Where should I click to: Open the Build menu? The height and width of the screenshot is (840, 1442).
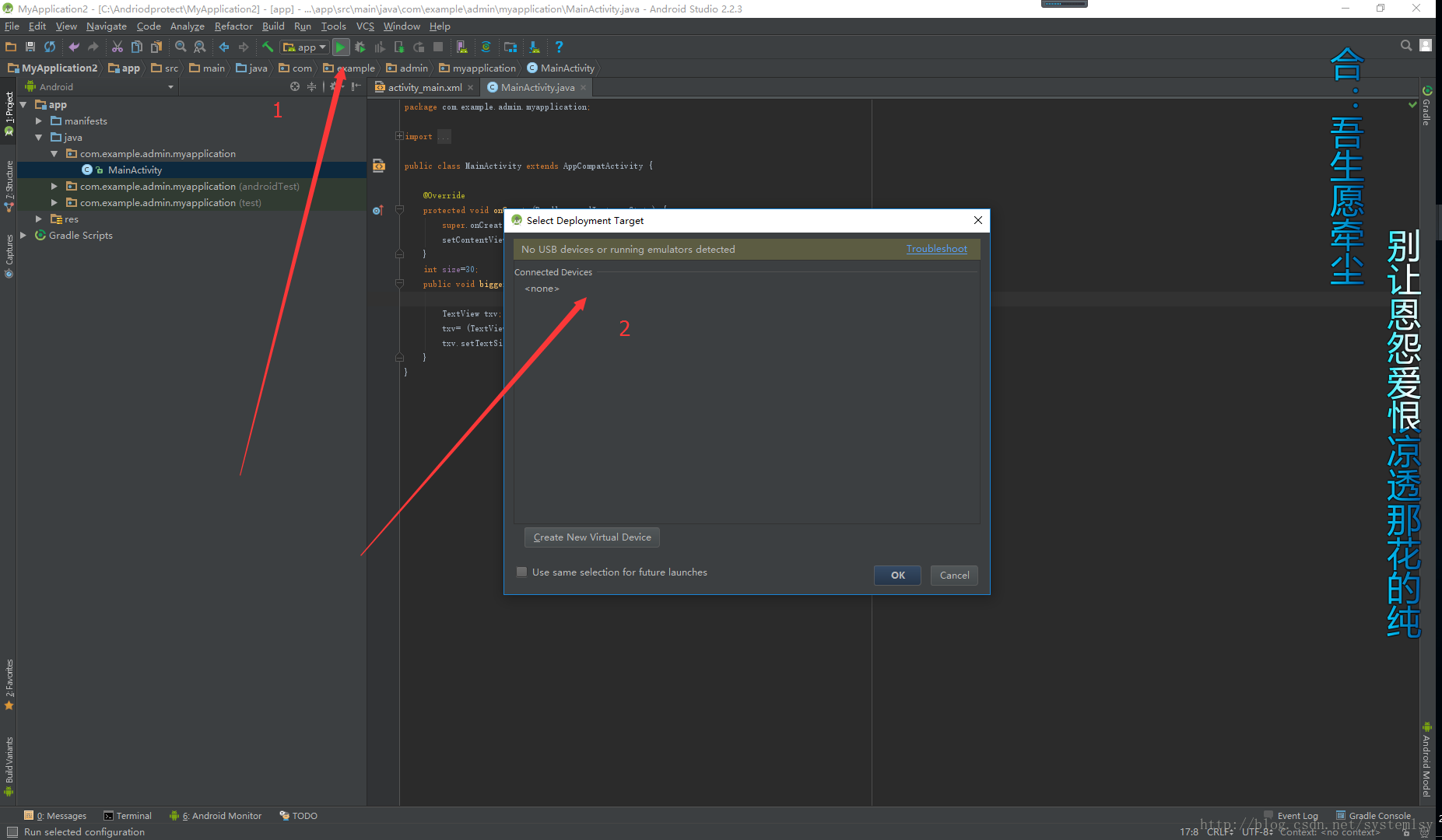[x=273, y=26]
